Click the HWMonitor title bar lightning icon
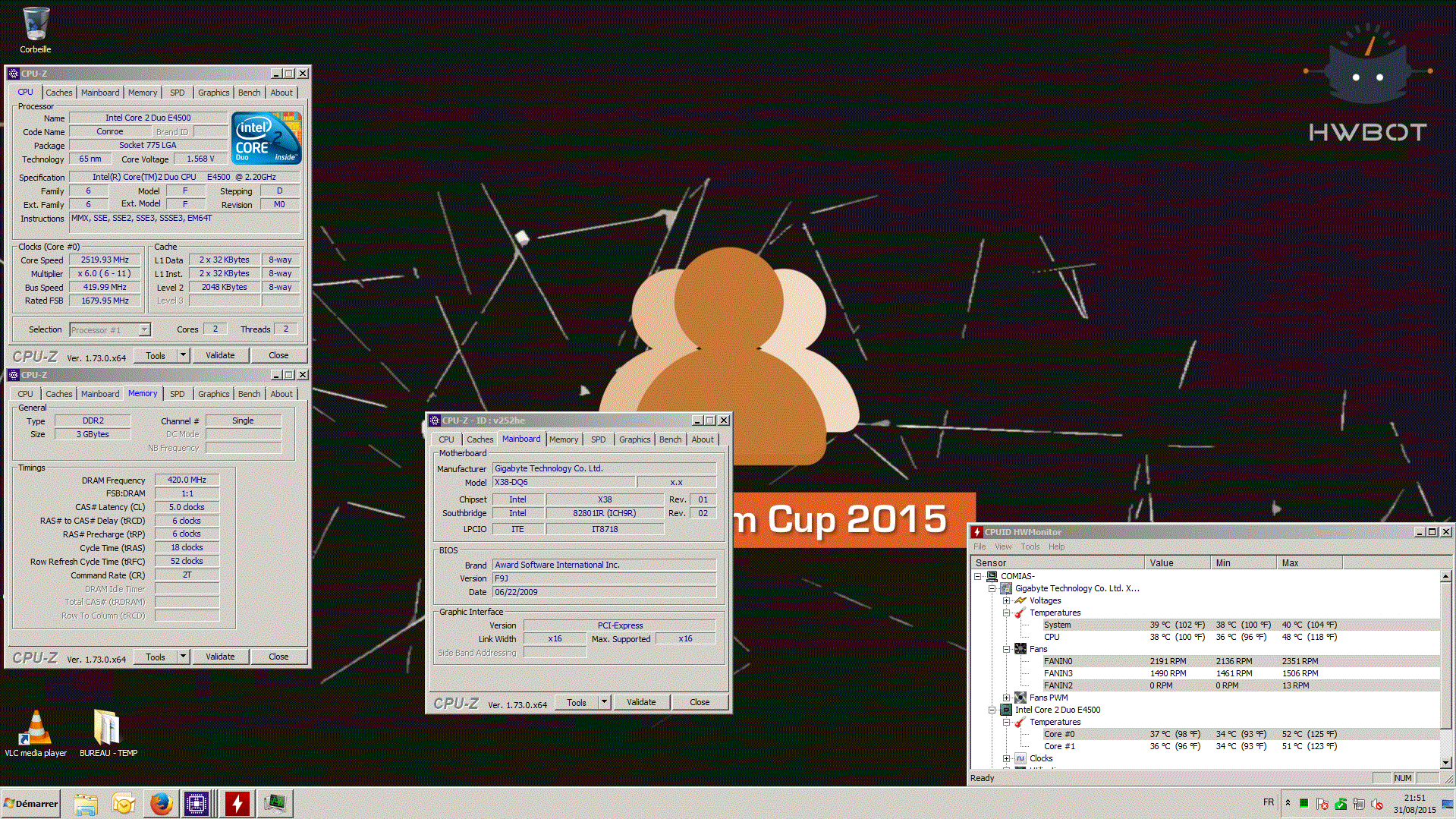Viewport: 1456px width, 819px height. pos(977,532)
